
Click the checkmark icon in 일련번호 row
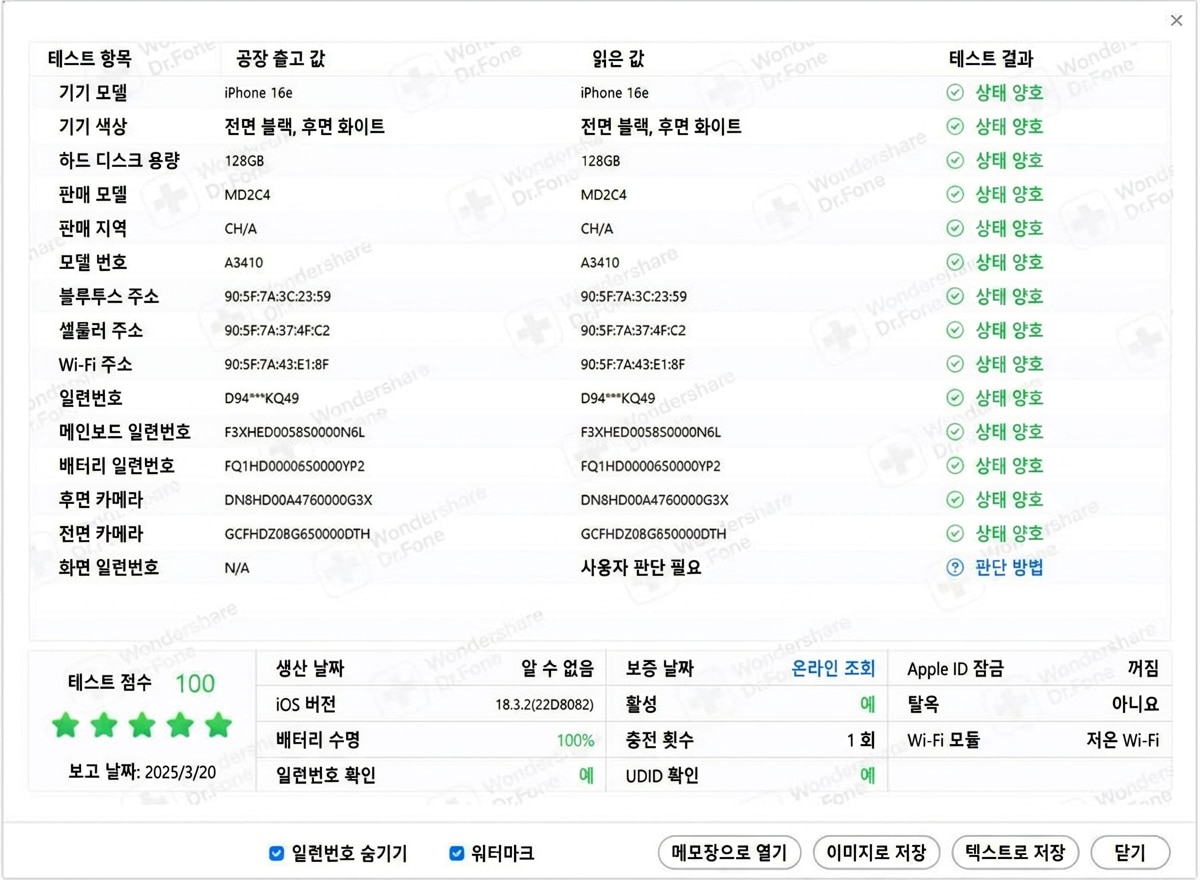tap(955, 398)
